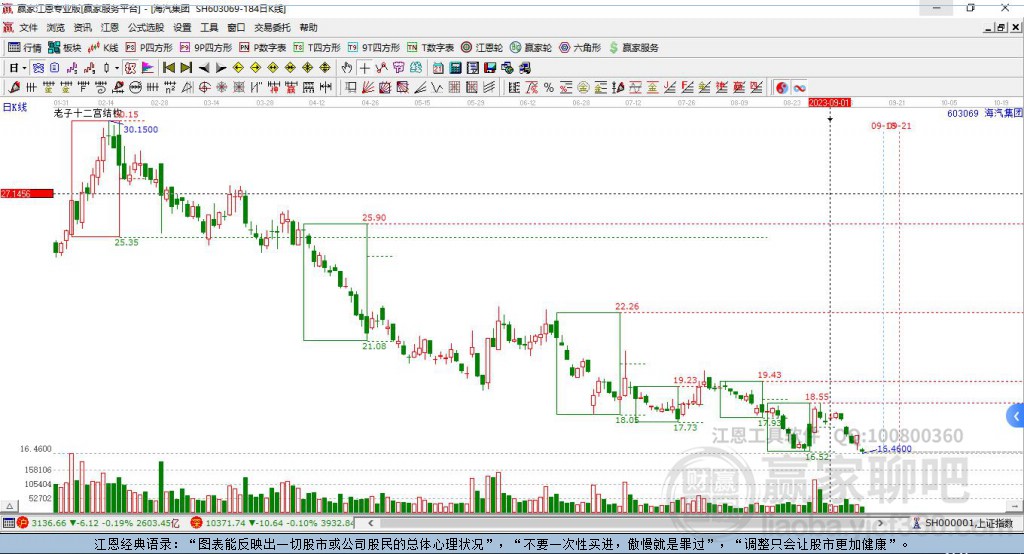This screenshot has width=1024, height=554.
Task: Switch to K线 chart view
Action: point(103,48)
